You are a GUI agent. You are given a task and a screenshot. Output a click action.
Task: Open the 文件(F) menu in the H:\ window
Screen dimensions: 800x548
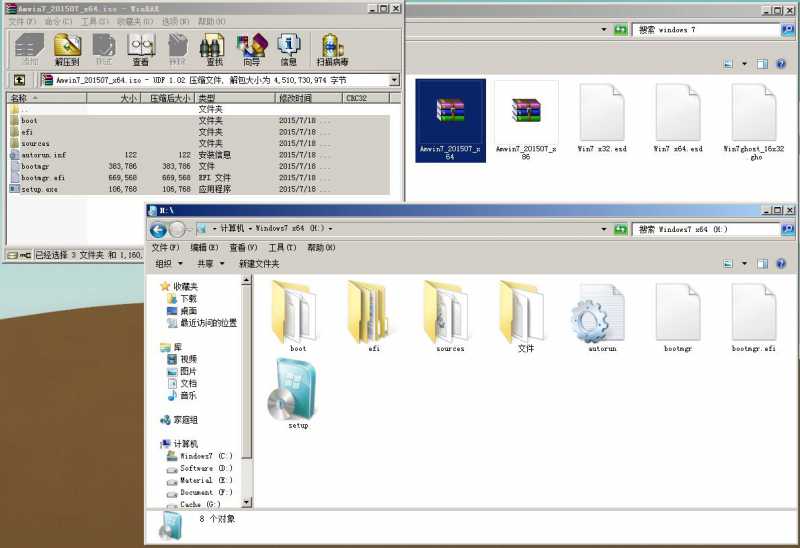pyautogui.click(x=165, y=247)
